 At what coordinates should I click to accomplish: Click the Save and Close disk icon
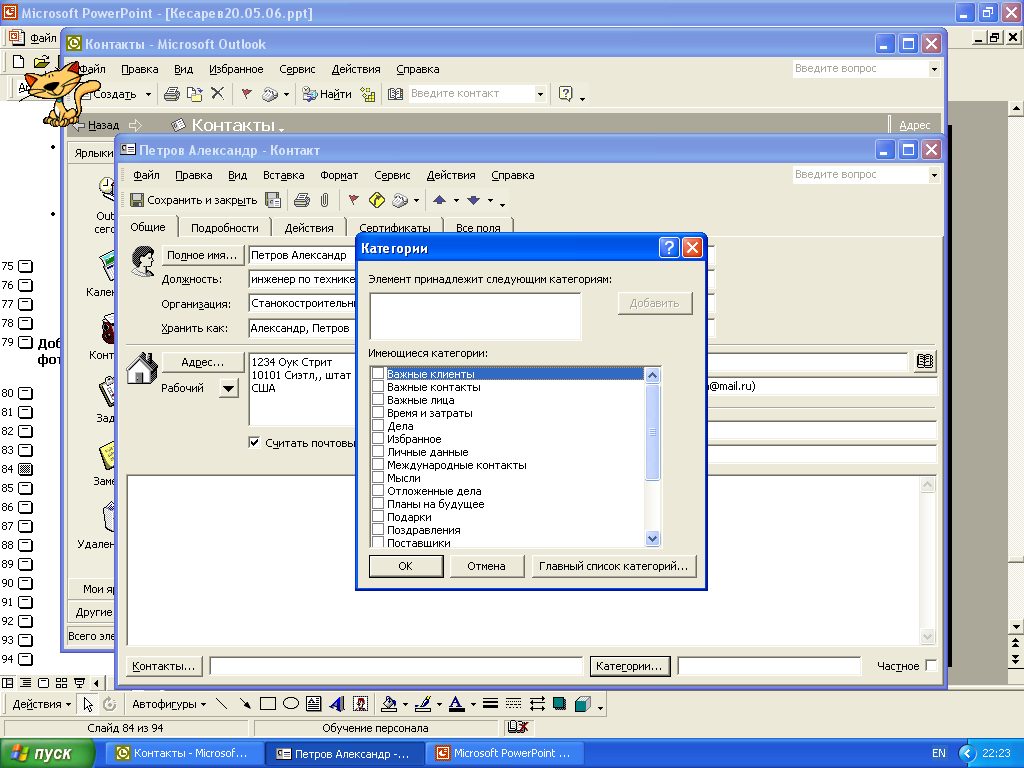(x=136, y=200)
